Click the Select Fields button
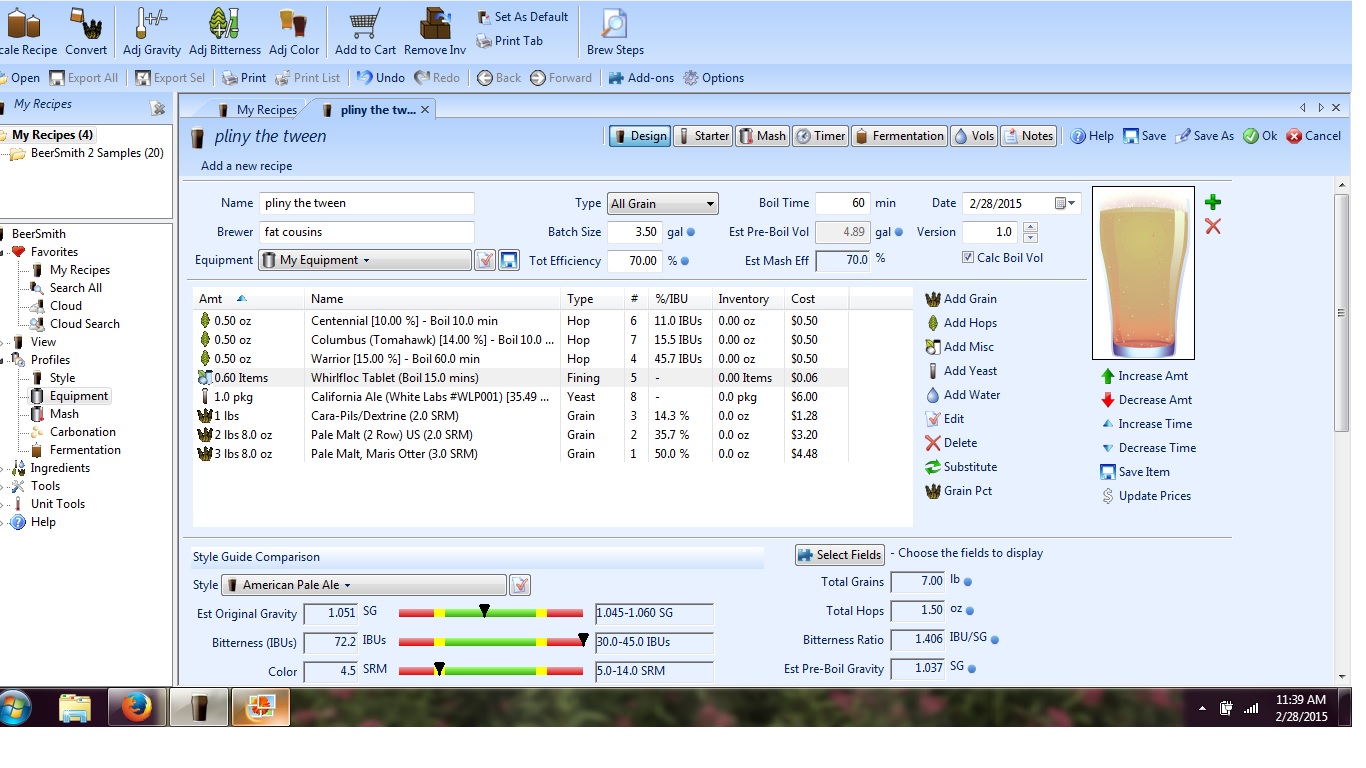The image size is (1366, 768). coord(840,555)
